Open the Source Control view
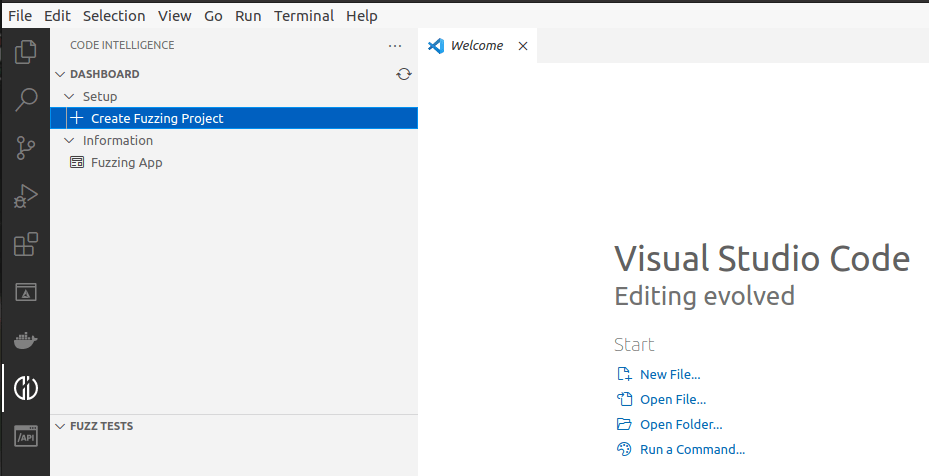The image size is (929, 476). click(x=25, y=148)
